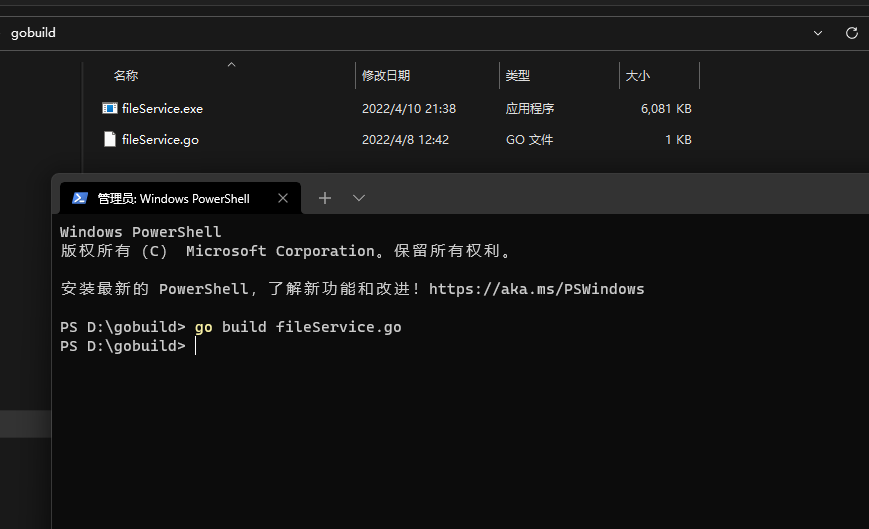Sort files by 大小 column header
Image resolution: width=869 pixels, height=529 pixels.
637,76
